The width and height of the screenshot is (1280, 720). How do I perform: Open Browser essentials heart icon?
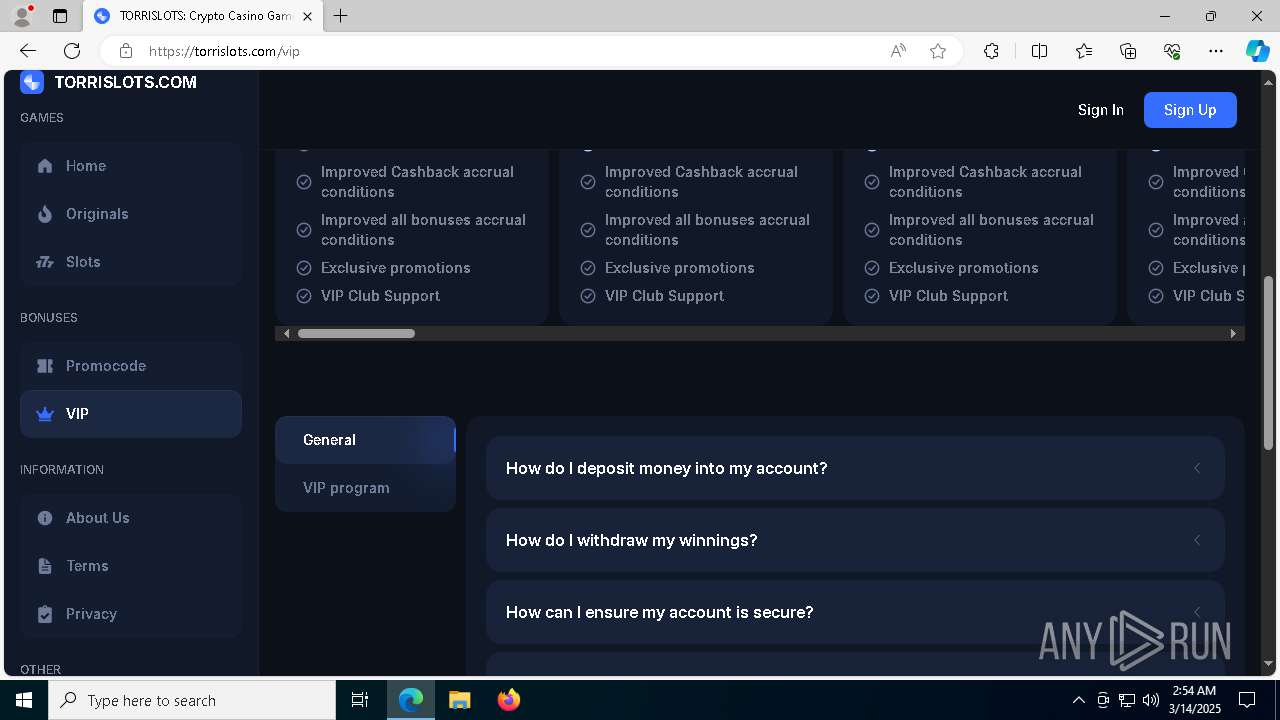coord(1172,51)
